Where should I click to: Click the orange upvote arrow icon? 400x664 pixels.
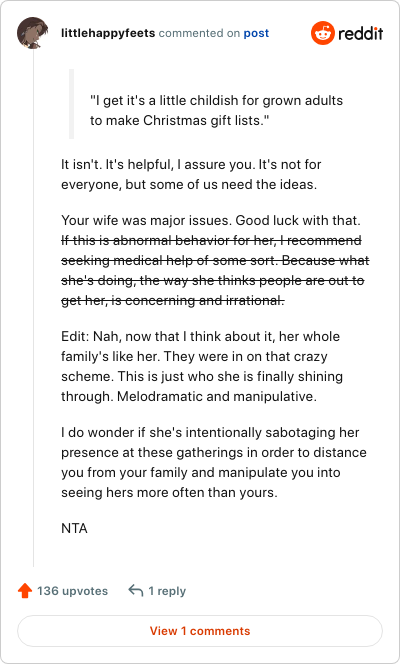pyautogui.click(x=25, y=591)
